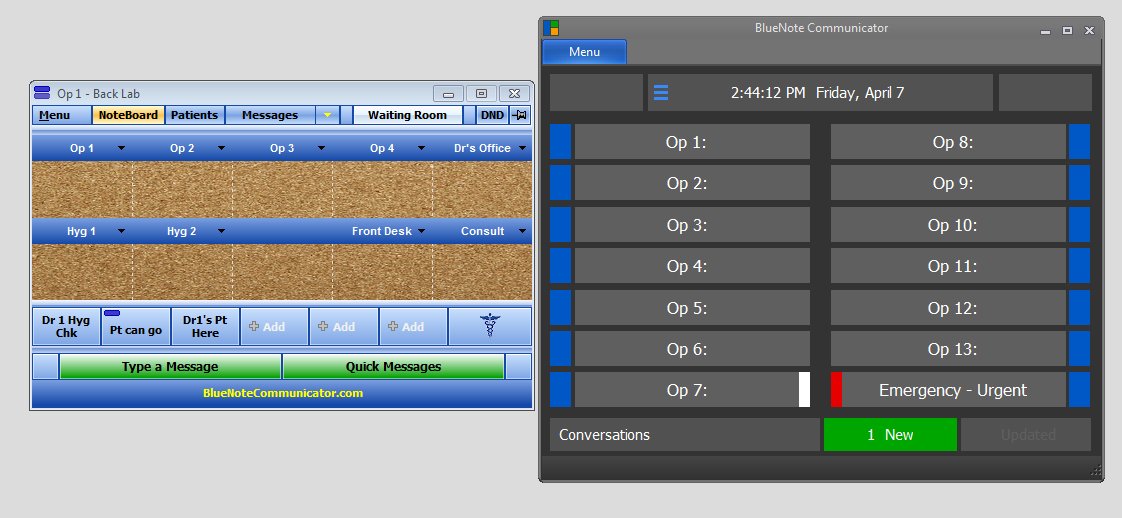The height and width of the screenshot is (518, 1122).
Task: Click the blue indicator beside Op 13:
Action: 1079,348
